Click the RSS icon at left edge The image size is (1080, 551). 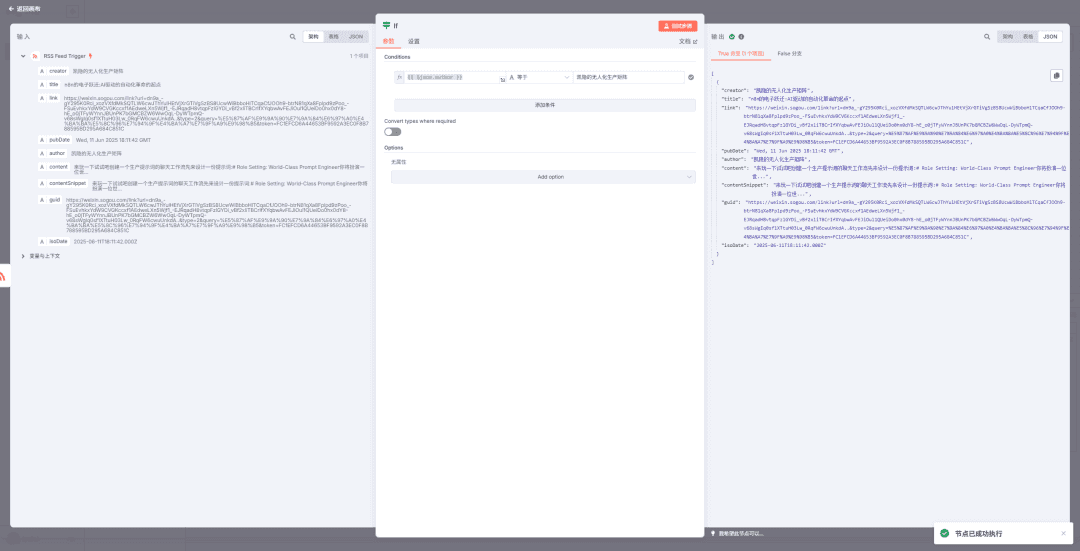point(3,276)
